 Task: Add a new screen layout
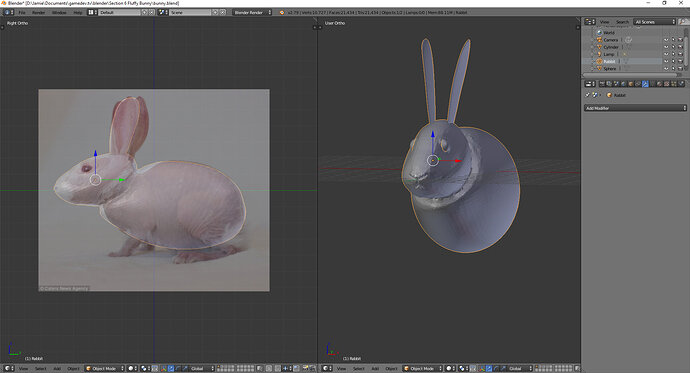tap(144, 12)
